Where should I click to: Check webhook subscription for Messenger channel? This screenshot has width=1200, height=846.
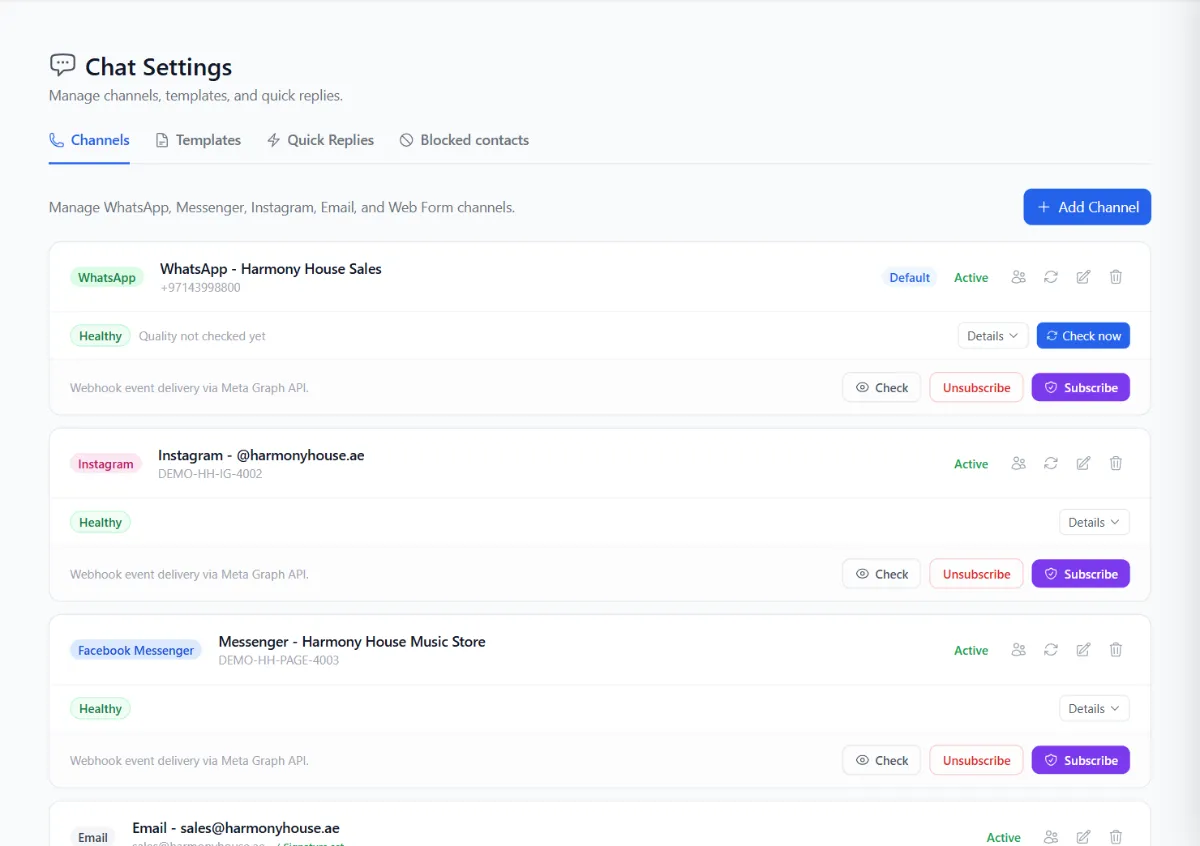tap(881, 760)
